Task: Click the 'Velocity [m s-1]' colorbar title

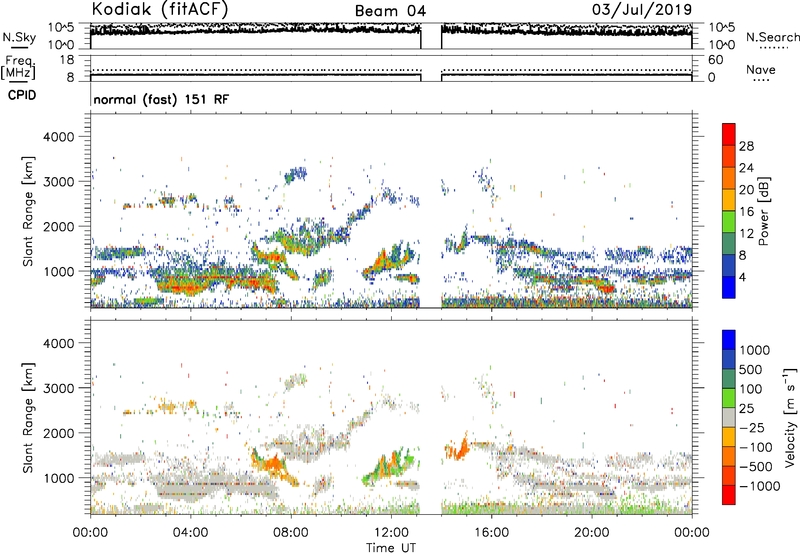Action: [x=790, y=417]
